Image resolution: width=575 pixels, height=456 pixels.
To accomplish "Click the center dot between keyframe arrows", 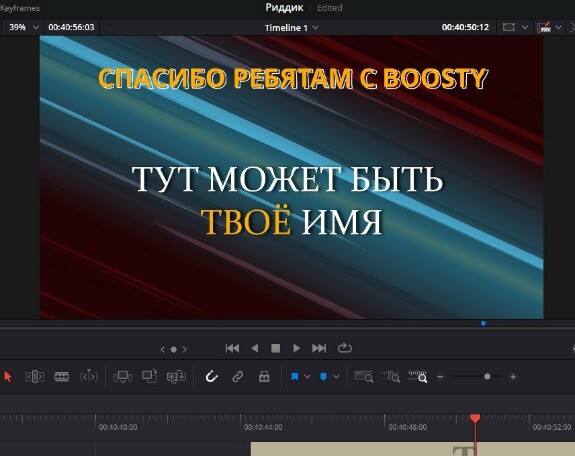I will (x=174, y=350).
